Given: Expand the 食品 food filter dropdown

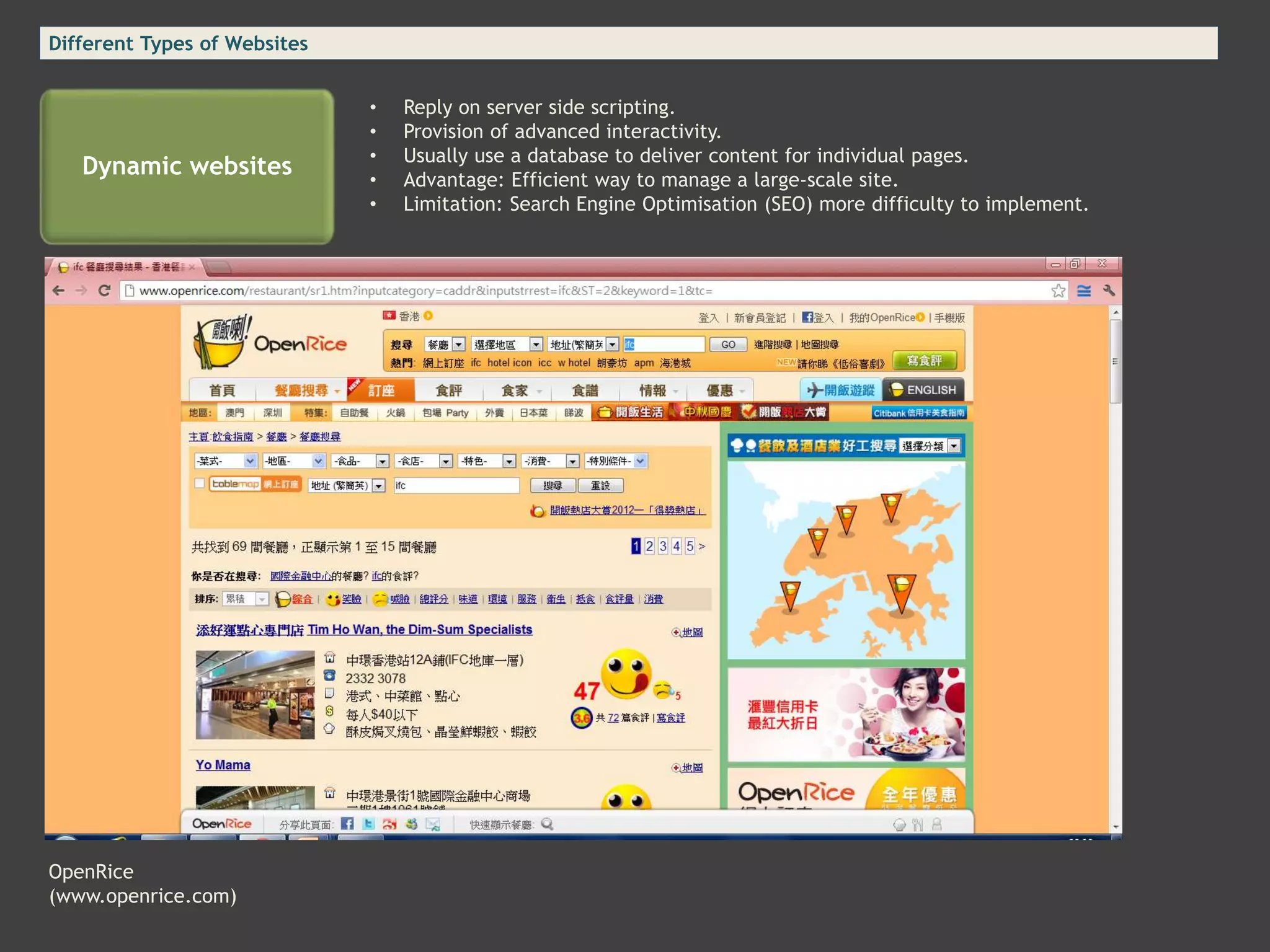Looking at the screenshot, I should (x=360, y=461).
